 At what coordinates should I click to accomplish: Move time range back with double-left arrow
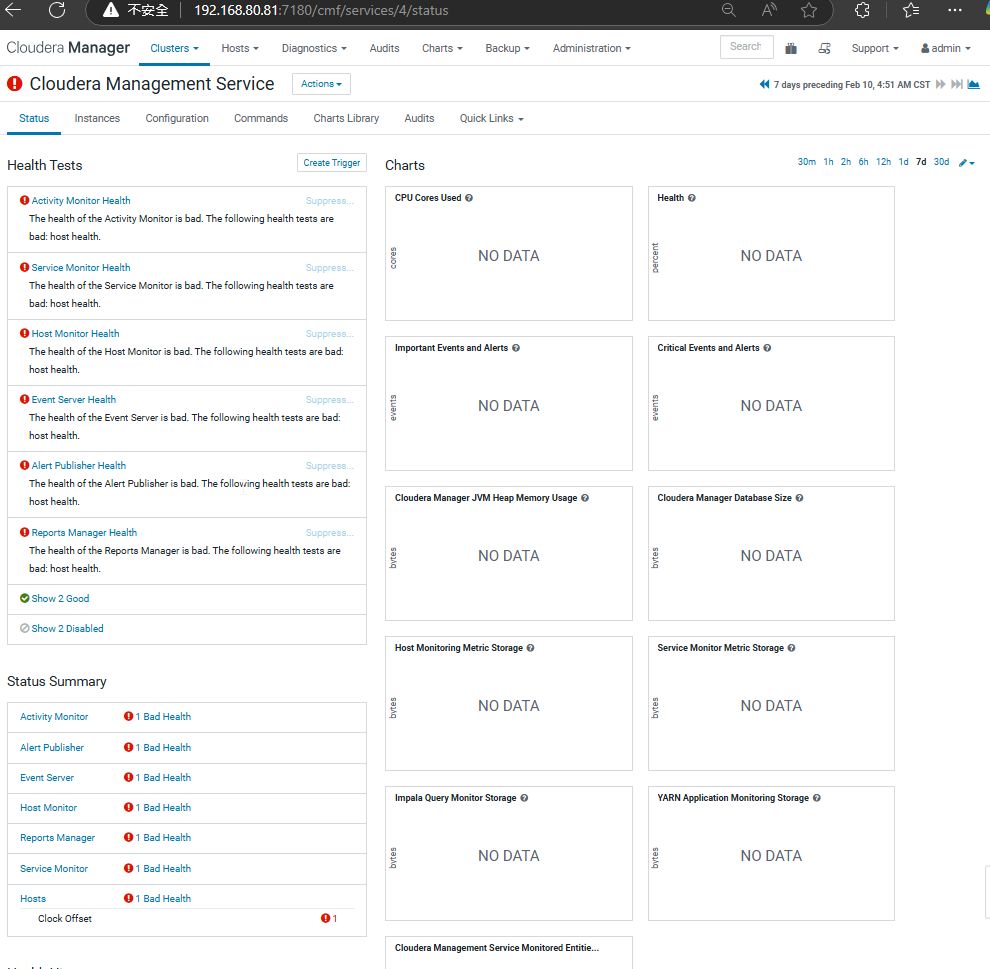[x=764, y=84]
